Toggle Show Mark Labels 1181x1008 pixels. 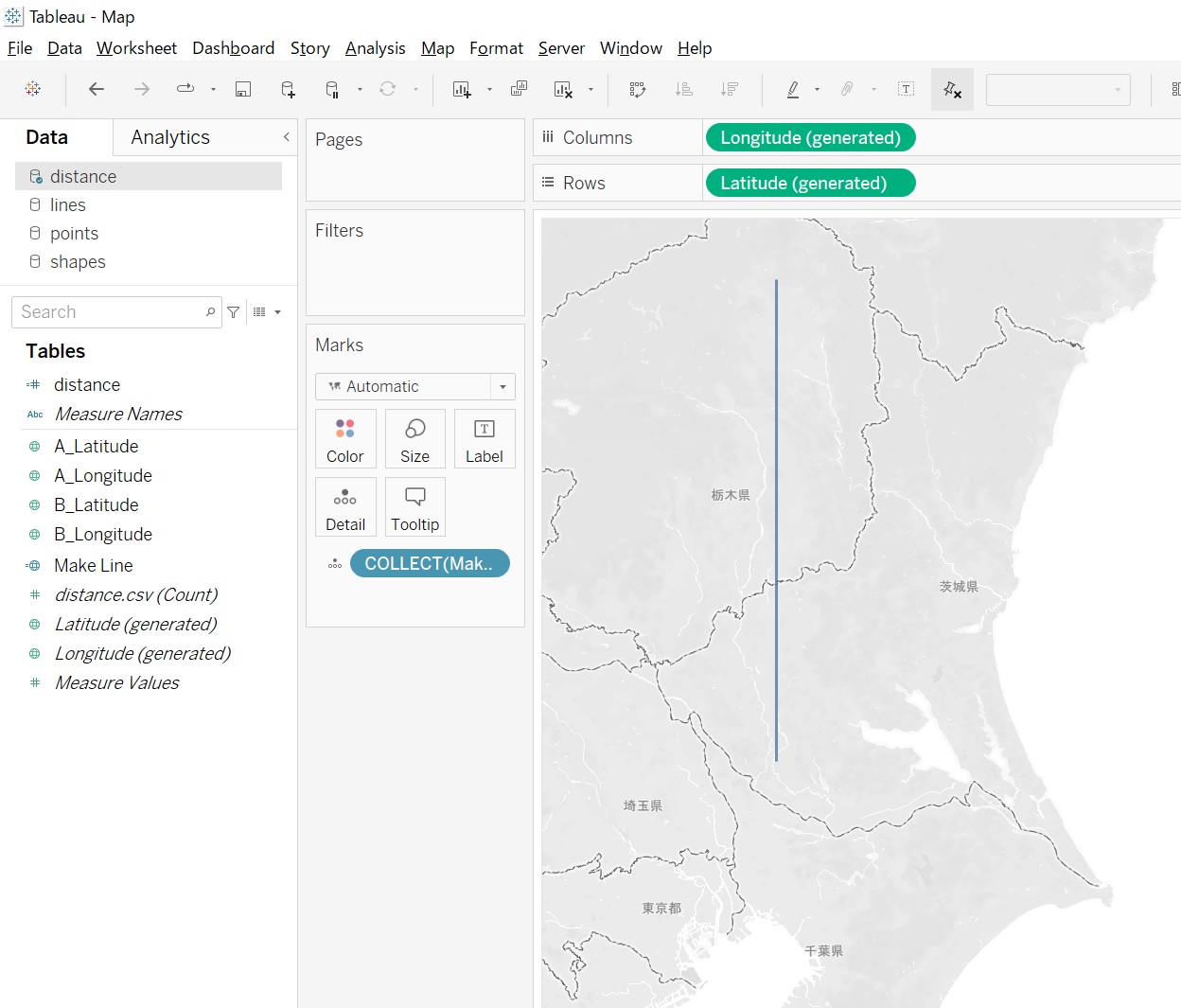coord(906,89)
